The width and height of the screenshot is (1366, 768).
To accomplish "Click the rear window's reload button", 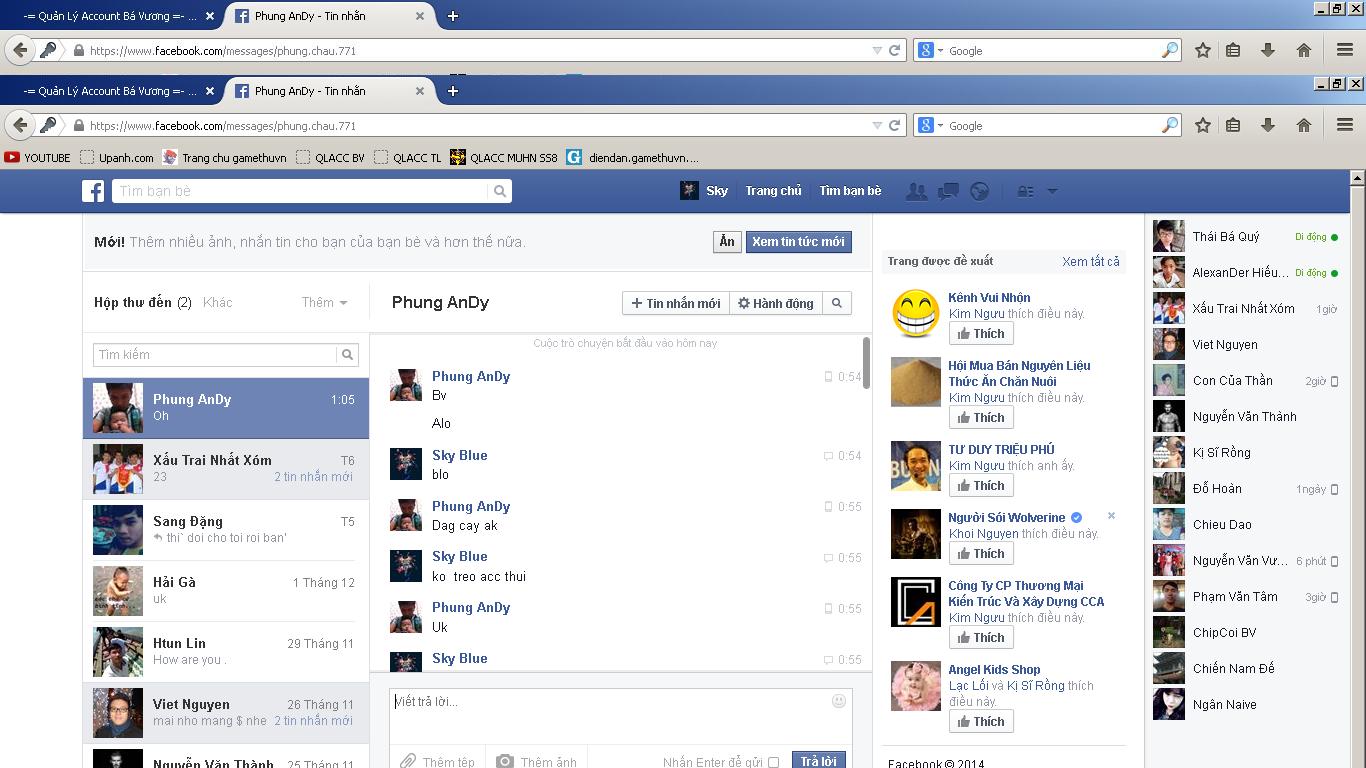I will click(895, 50).
